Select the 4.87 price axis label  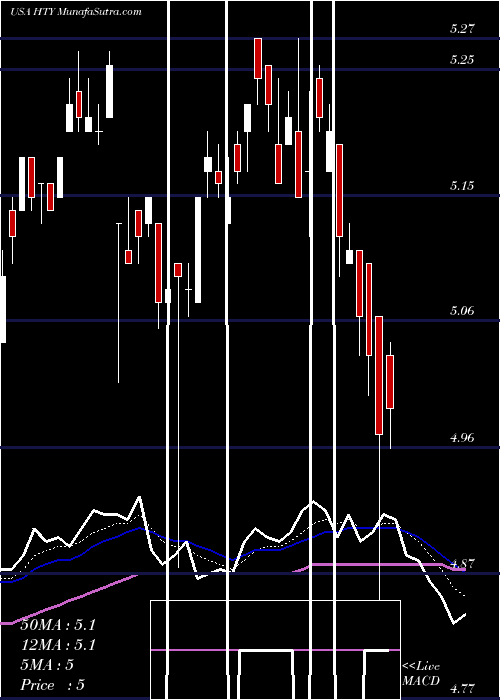click(462, 563)
